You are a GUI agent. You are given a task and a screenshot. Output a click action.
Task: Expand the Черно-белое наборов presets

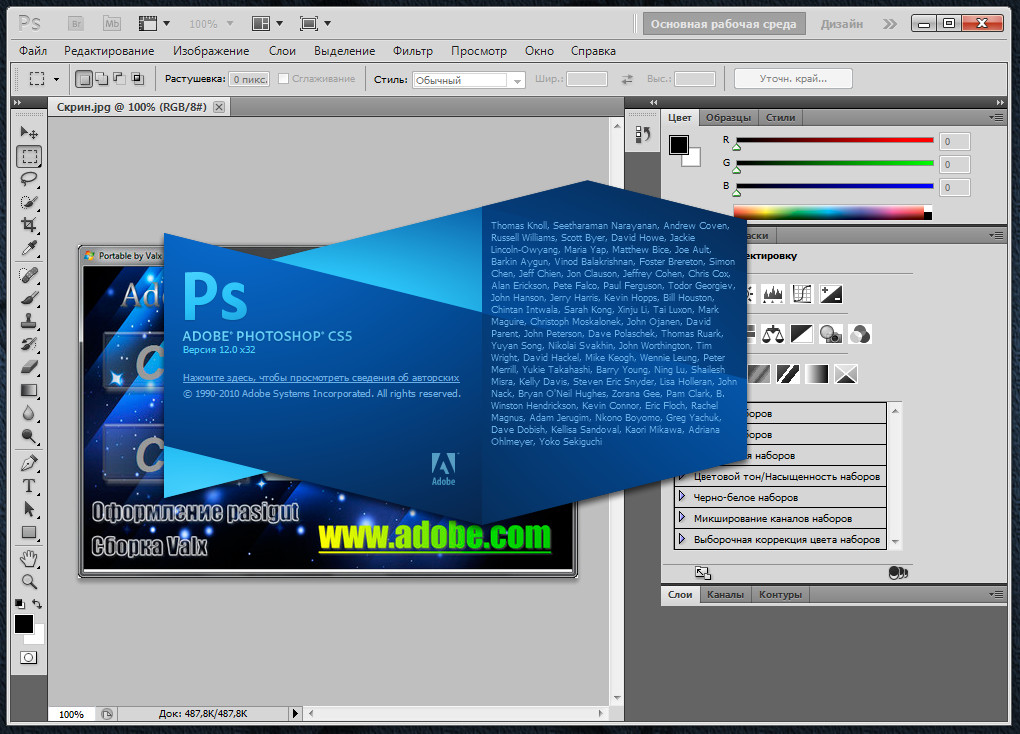(682, 497)
